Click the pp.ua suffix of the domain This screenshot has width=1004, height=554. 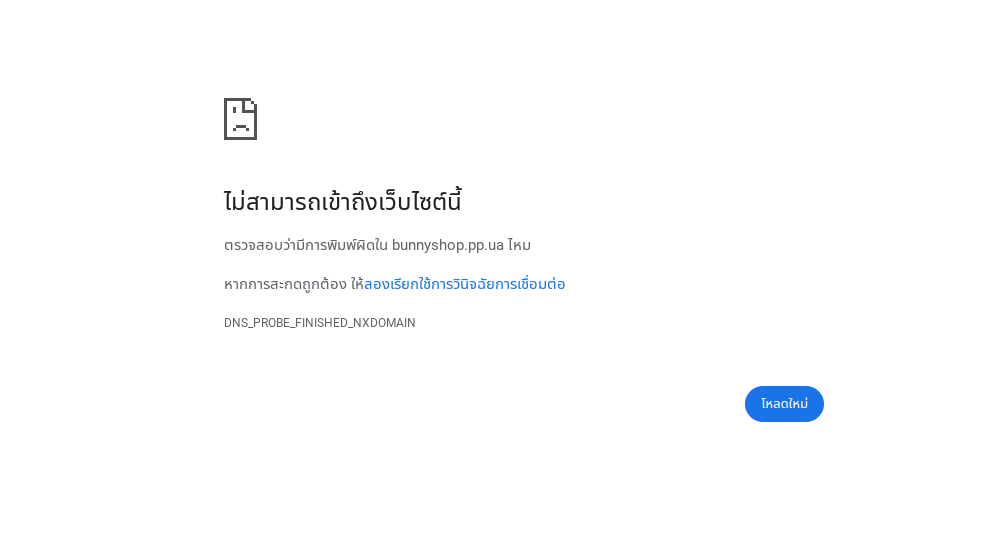click(485, 246)
